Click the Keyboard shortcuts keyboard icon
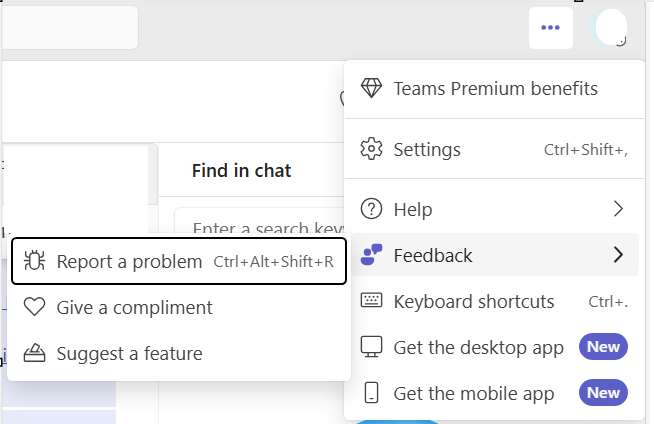This screenshot has height=424, width=654. 371,301
